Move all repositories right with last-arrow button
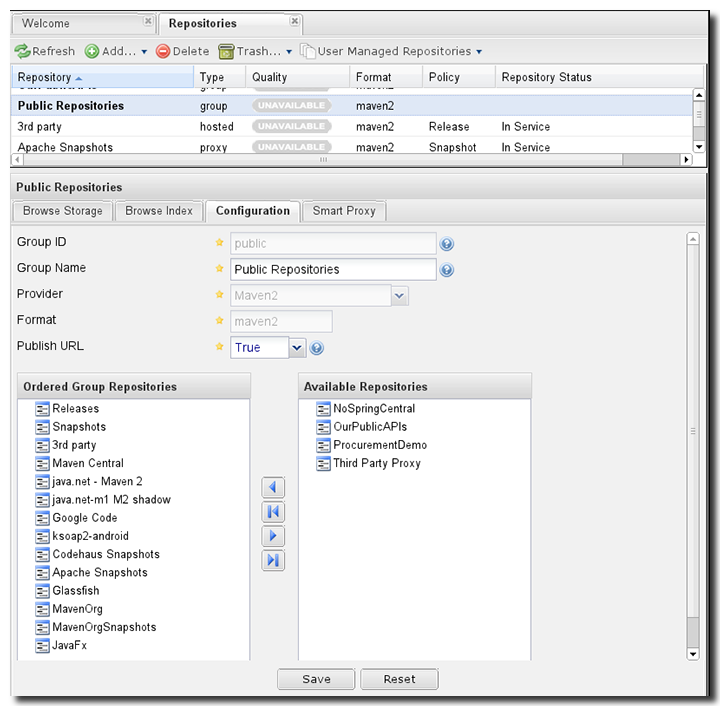 pyautogui.click(x=273, y=561)
